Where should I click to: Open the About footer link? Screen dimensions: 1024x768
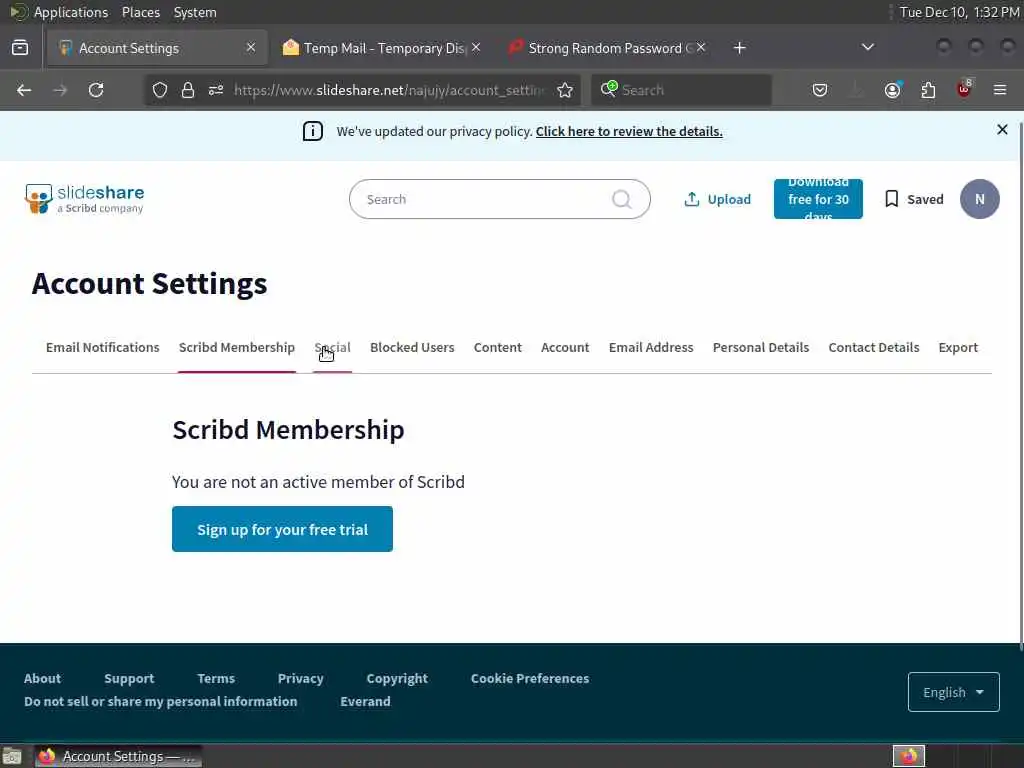(42, 679)
